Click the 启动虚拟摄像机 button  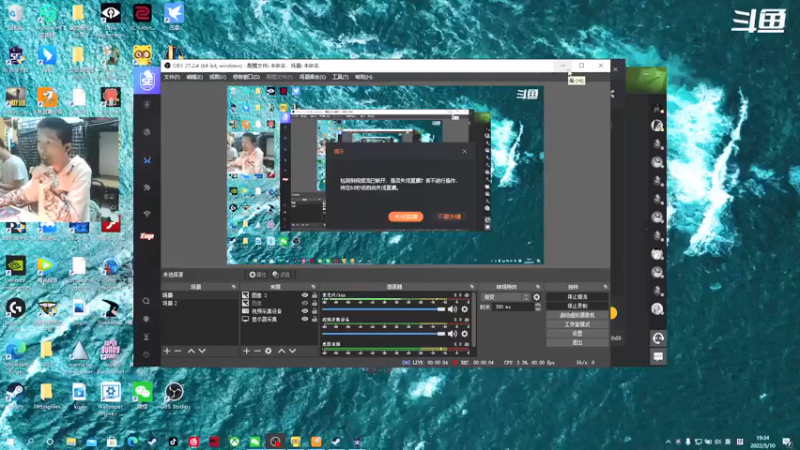577,315
